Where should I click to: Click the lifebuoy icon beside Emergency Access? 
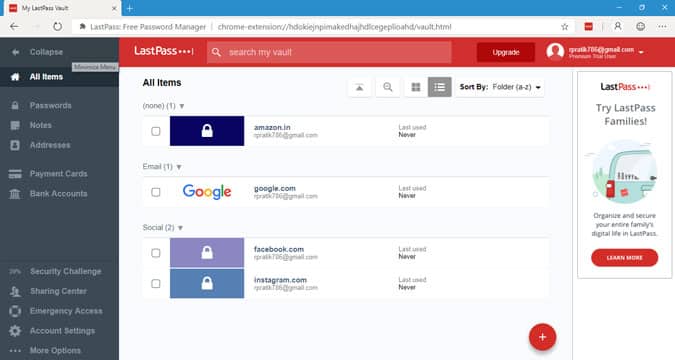coord(15,311)
